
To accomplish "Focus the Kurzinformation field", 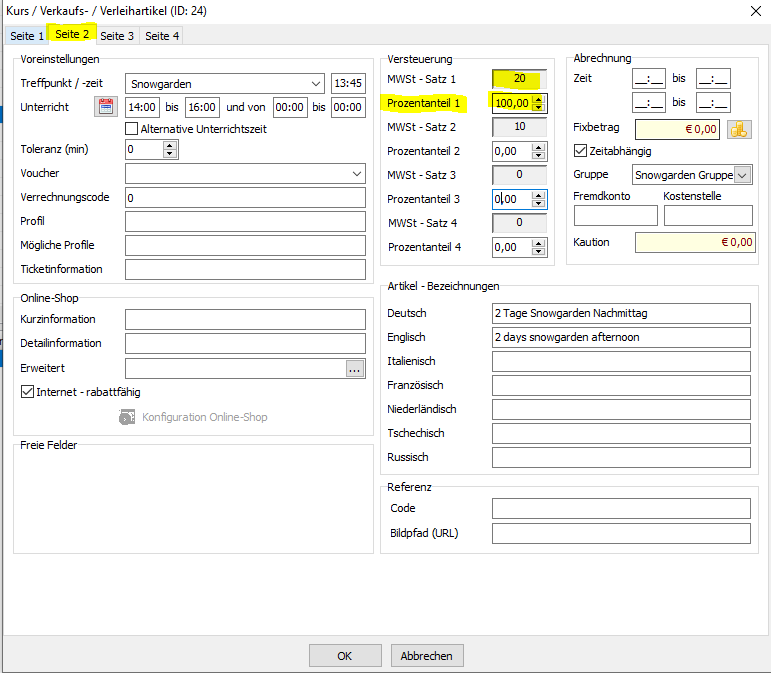I will pos(245,320).
